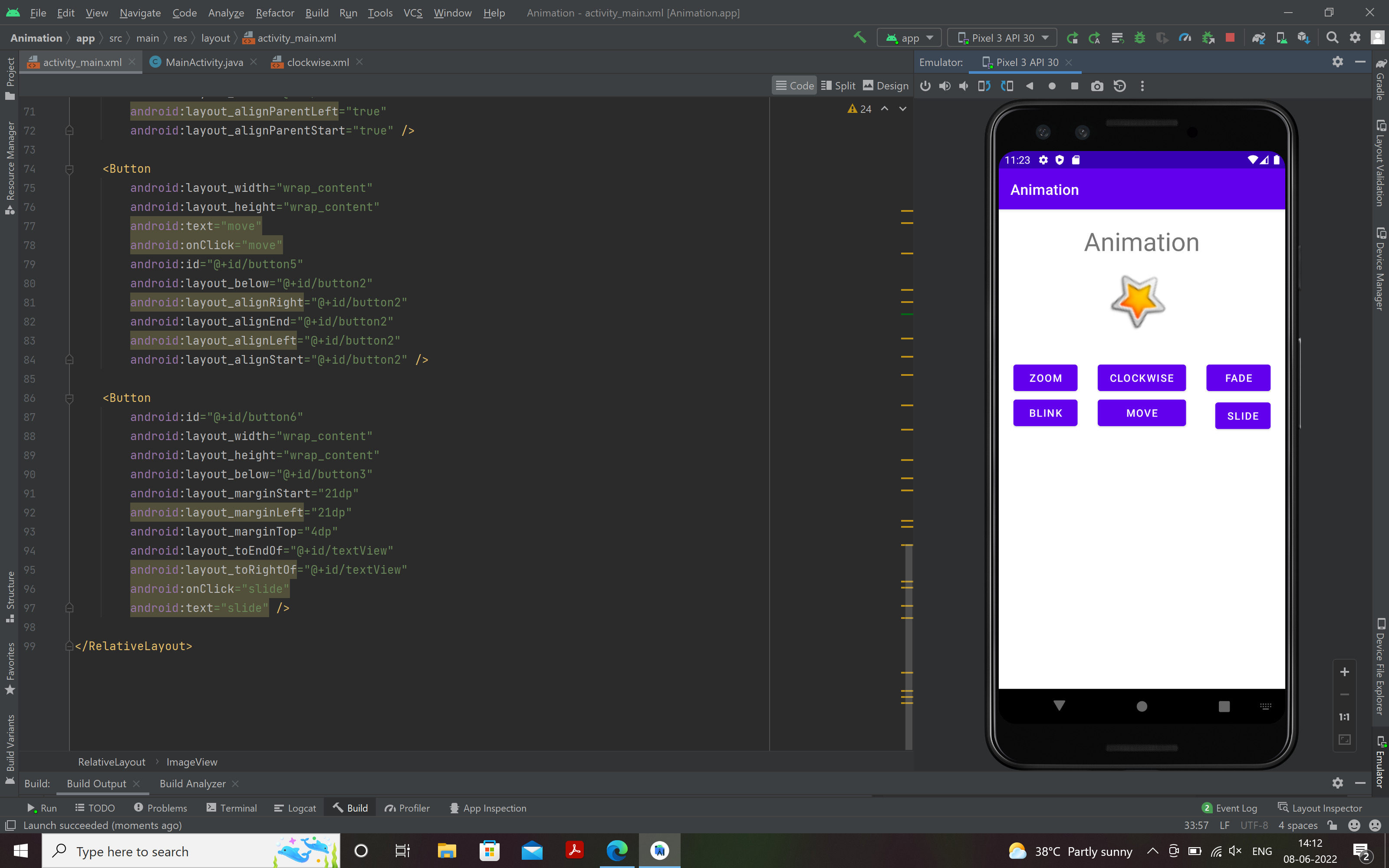
Task: Sync project with Gradle files
Action: 1259,37
